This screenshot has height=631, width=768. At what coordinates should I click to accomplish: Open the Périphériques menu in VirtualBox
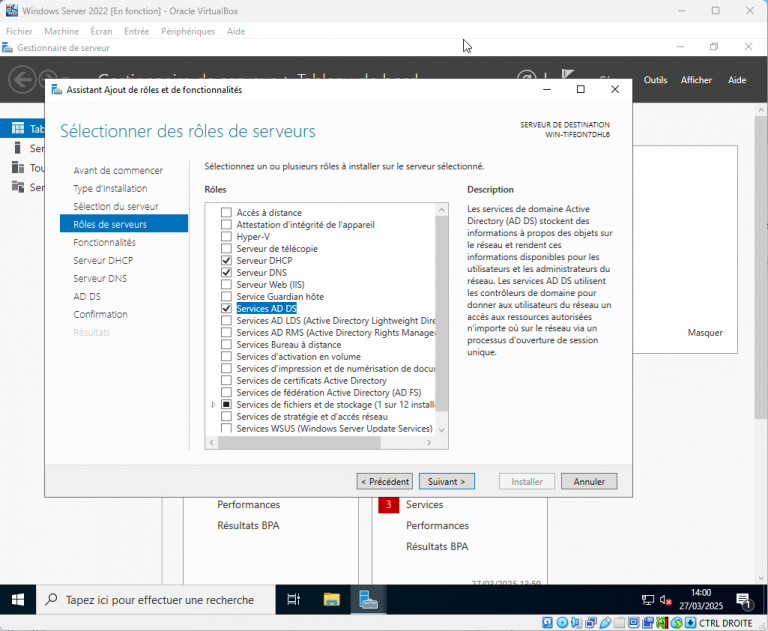click(188, 31)
